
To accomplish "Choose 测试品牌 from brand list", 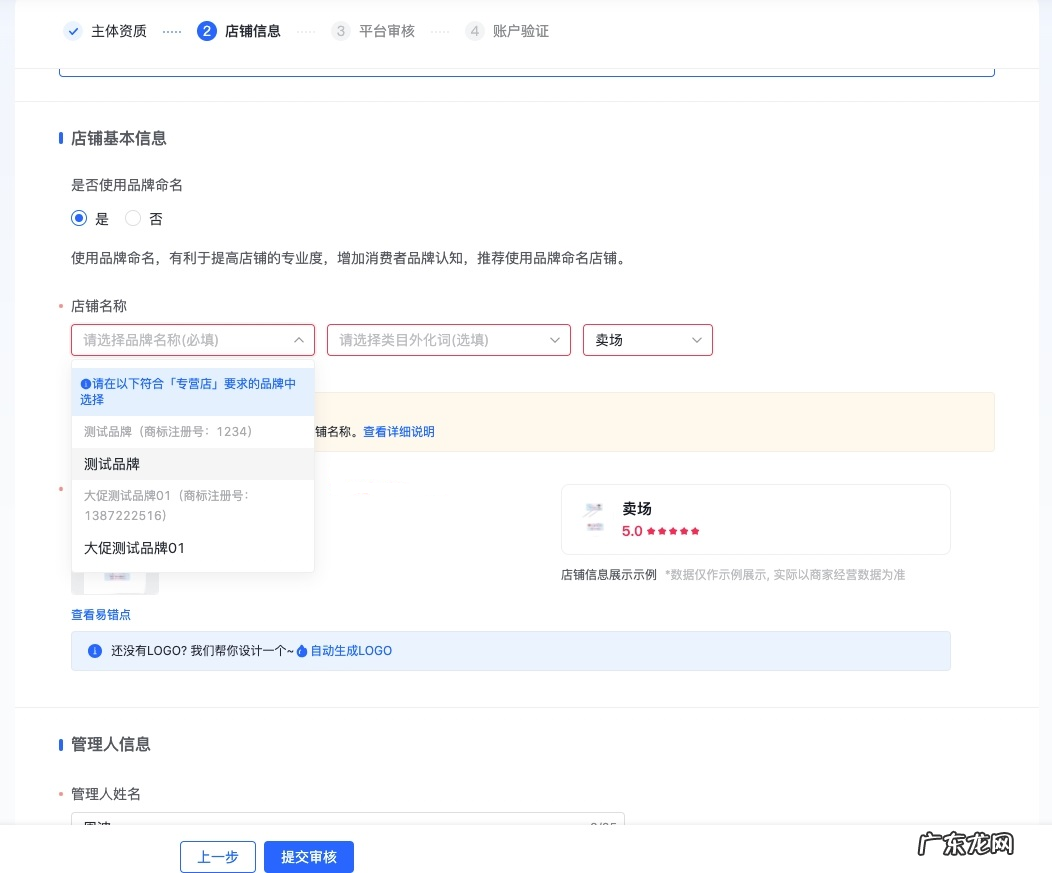I will pos(112,464).
